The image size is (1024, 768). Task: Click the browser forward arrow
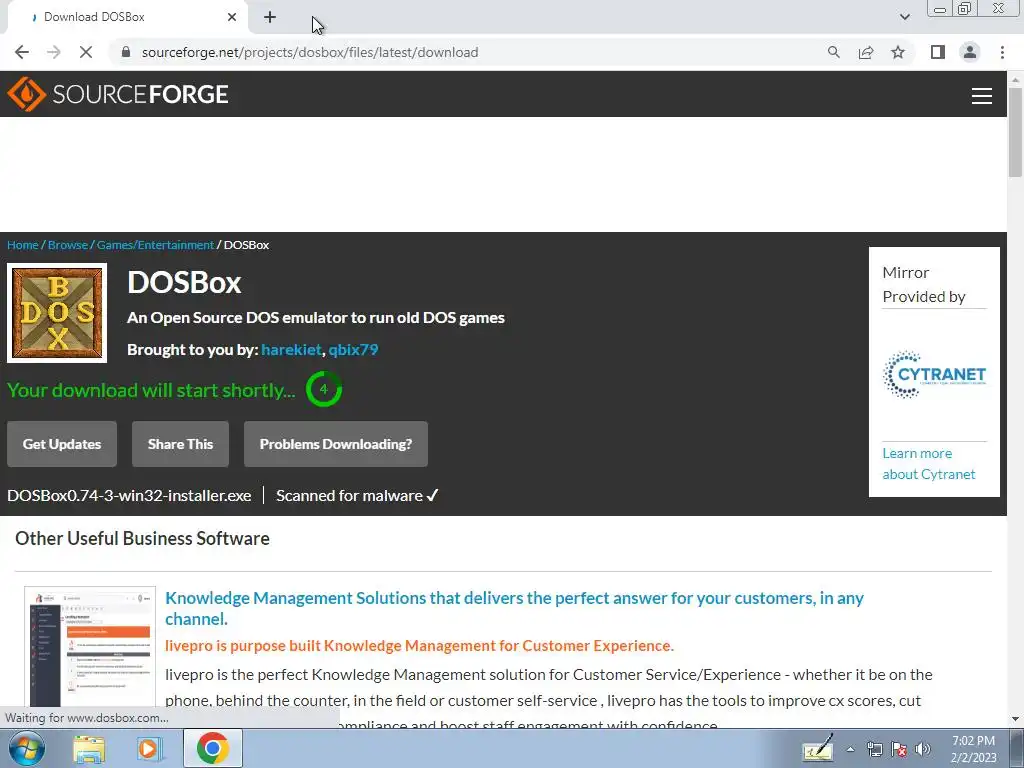click(54, 52)
